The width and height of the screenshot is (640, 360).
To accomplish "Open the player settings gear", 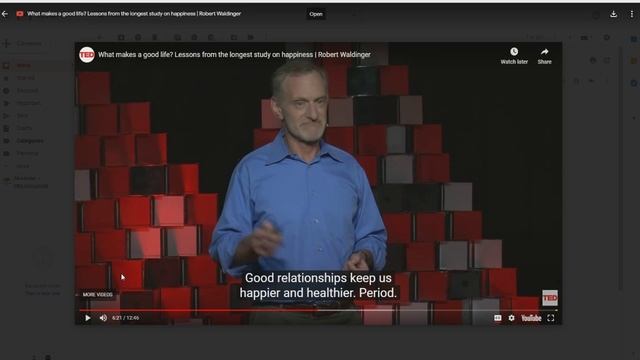I will click(x=511, y=318).
